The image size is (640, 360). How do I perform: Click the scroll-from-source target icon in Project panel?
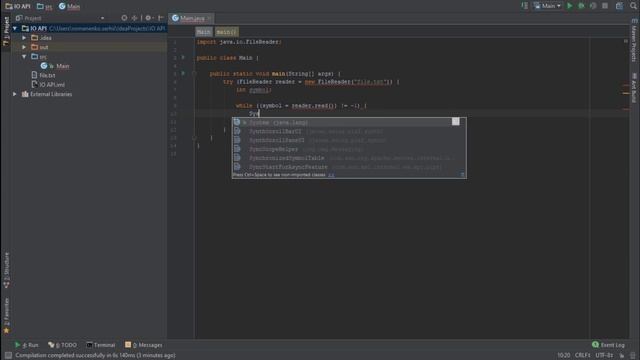click(x=124, y=18)
